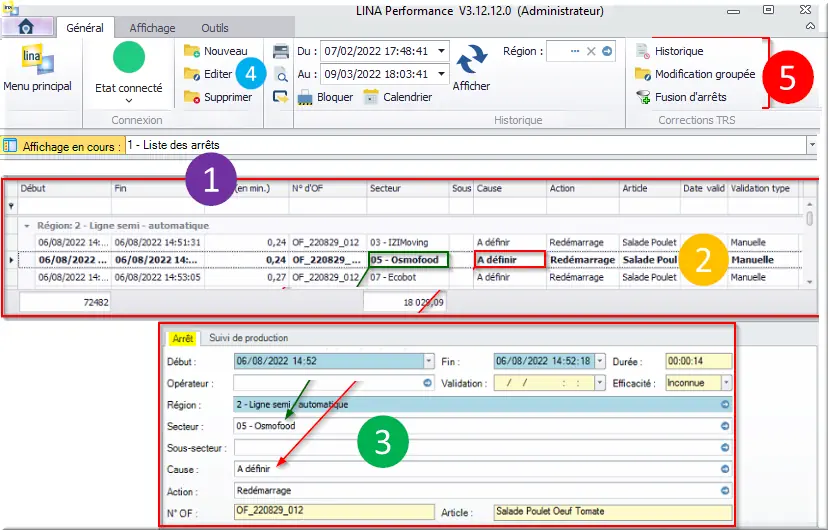
Task: Refresh the data with Afficher
Action: (x=471, y=68)
